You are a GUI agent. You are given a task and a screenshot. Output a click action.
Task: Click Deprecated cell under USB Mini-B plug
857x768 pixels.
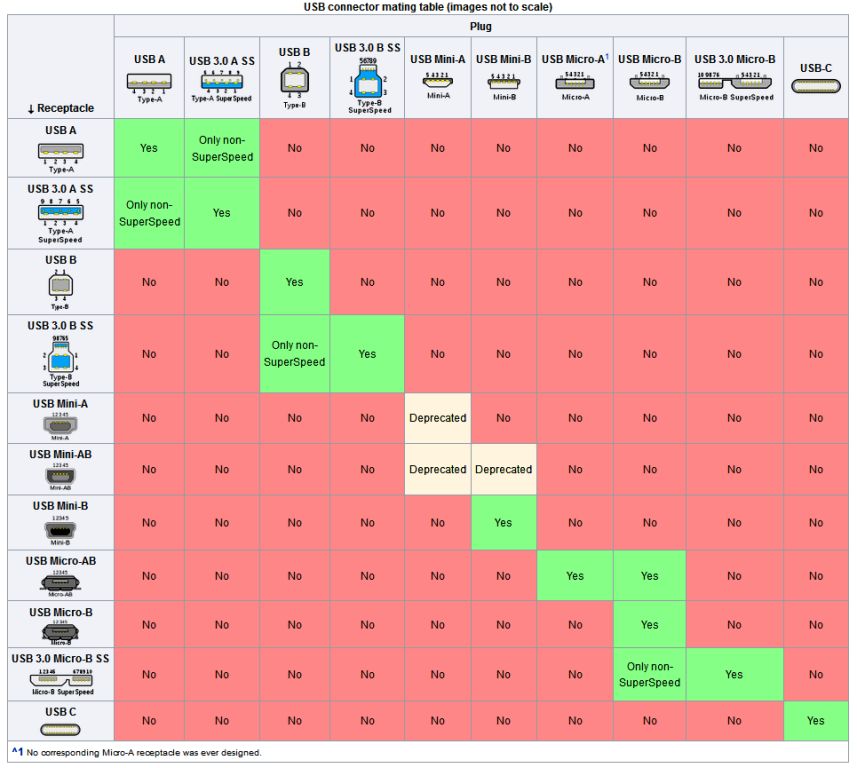coord(503,469)
